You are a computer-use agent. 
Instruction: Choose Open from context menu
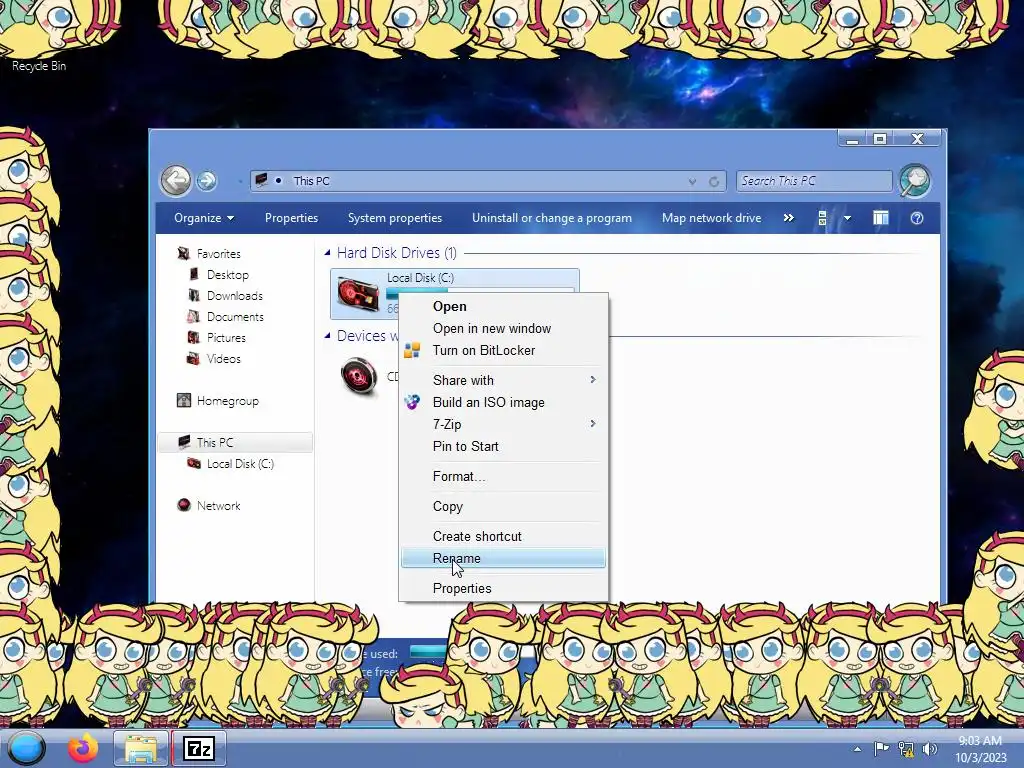[x=503, y=306]
